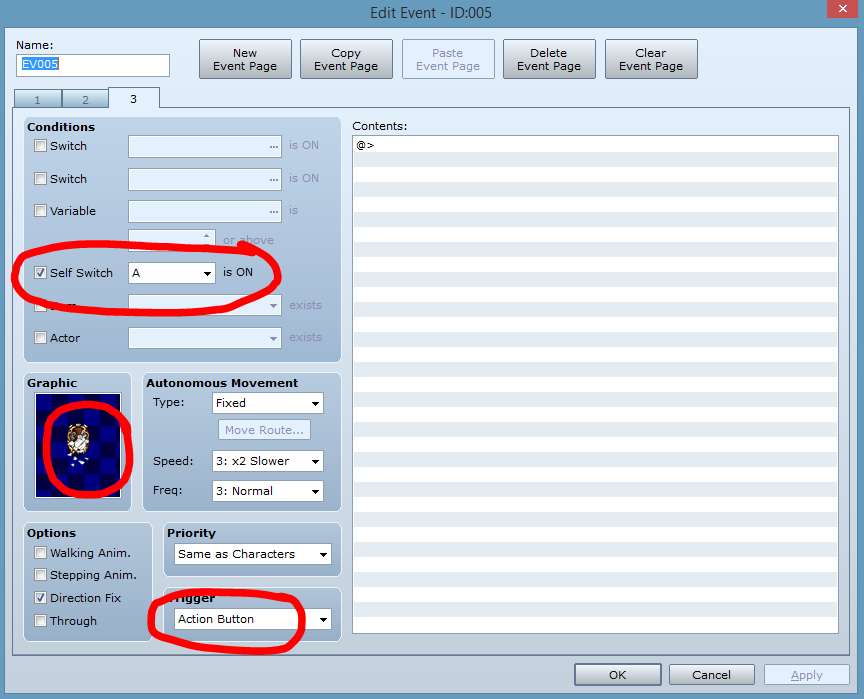Toggle the Self Switch condition checkbox
Screen dimensions: 864x699
(41, 273)
